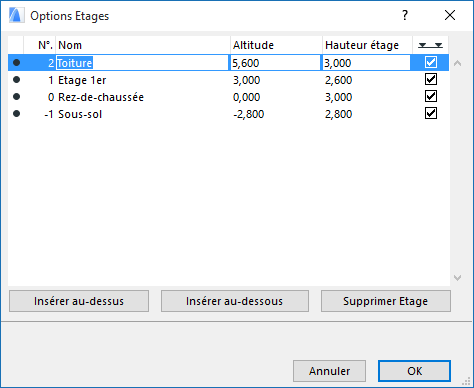Click the ArchiCAD icon in title bar
Screen dimensions: 474x388
coord(16,15)
